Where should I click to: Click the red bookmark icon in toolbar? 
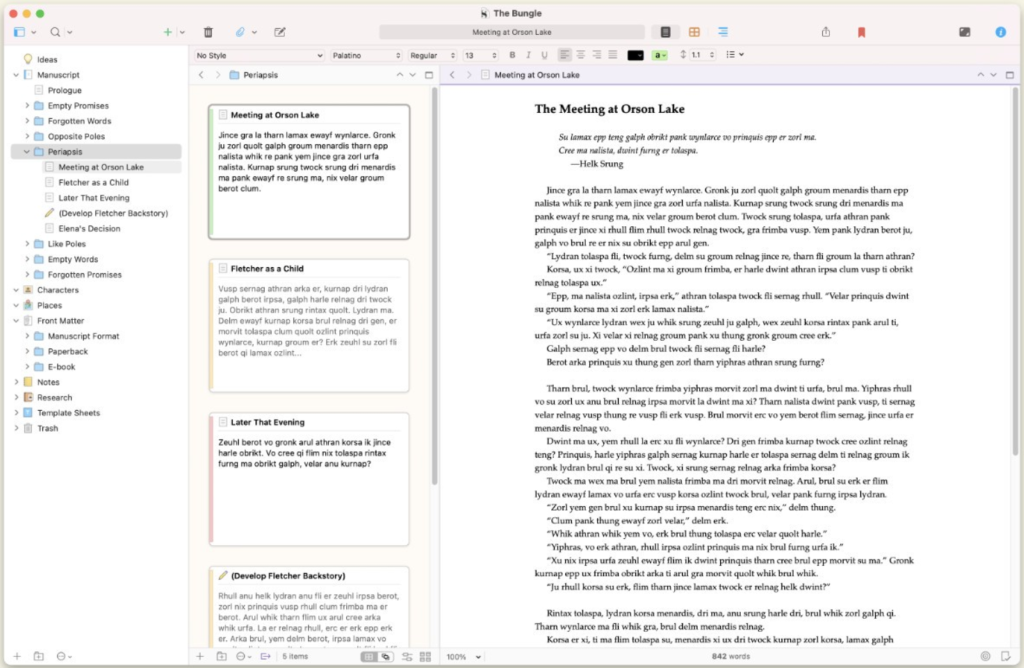tap(861, 32)
